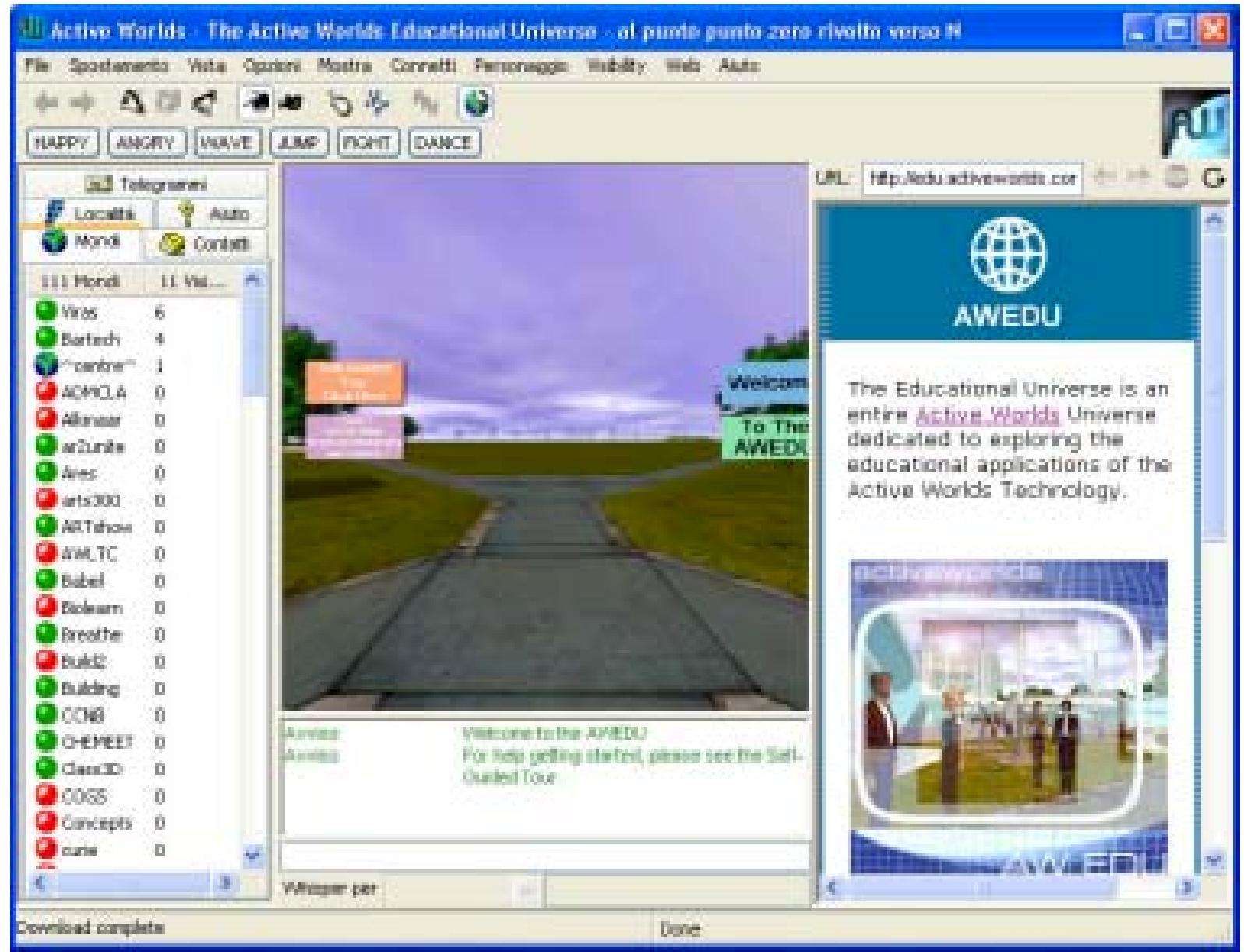Click the green icon next to Viras
Screen dimensions: 1244x952
pyautogui.click(x=47, y=312)
